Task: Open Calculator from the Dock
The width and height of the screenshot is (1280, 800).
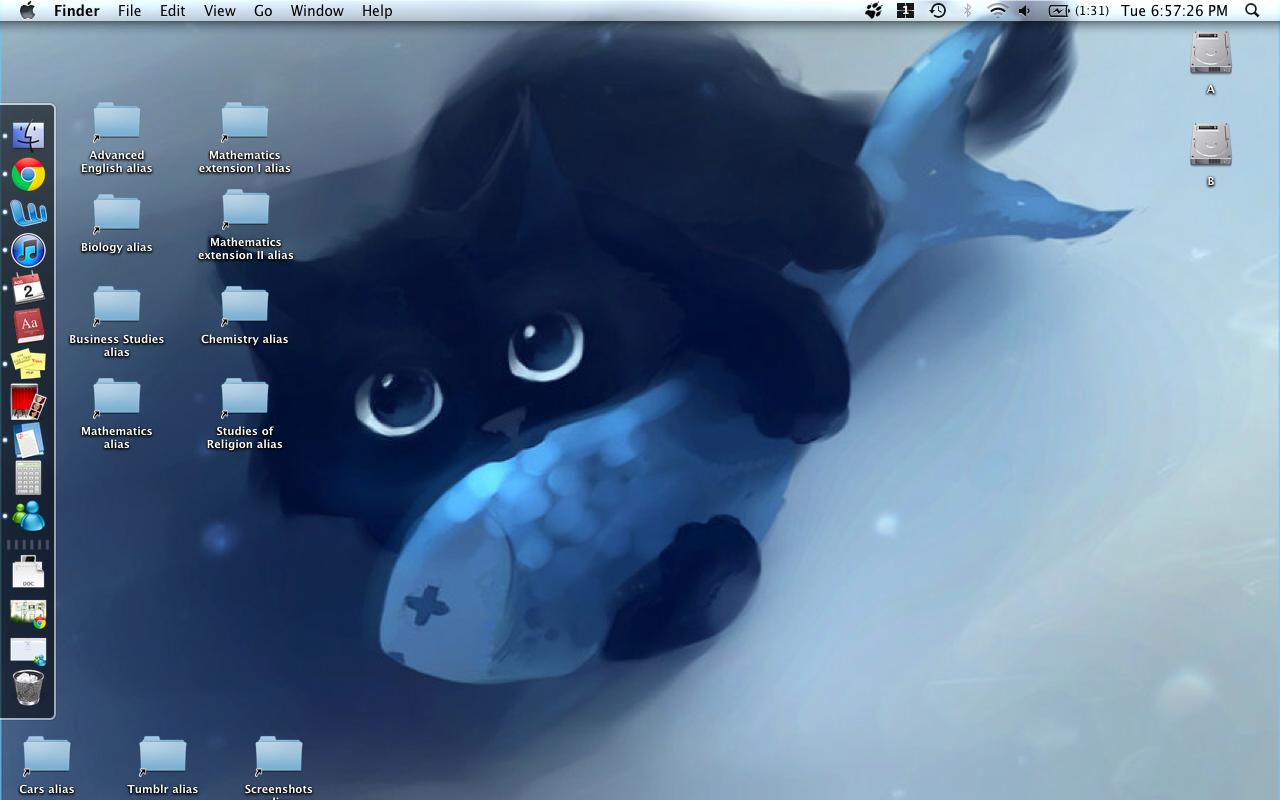Action: tap(28, 478)
